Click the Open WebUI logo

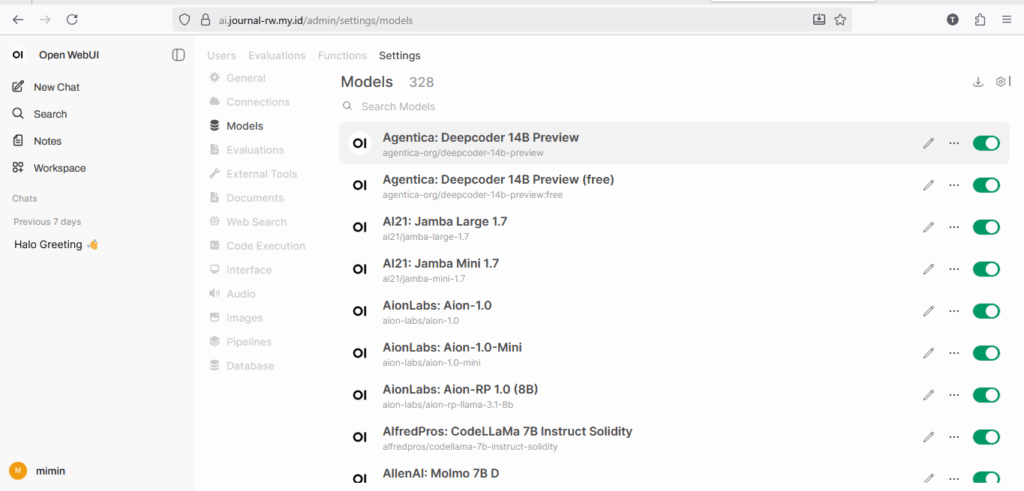point(18,55)
